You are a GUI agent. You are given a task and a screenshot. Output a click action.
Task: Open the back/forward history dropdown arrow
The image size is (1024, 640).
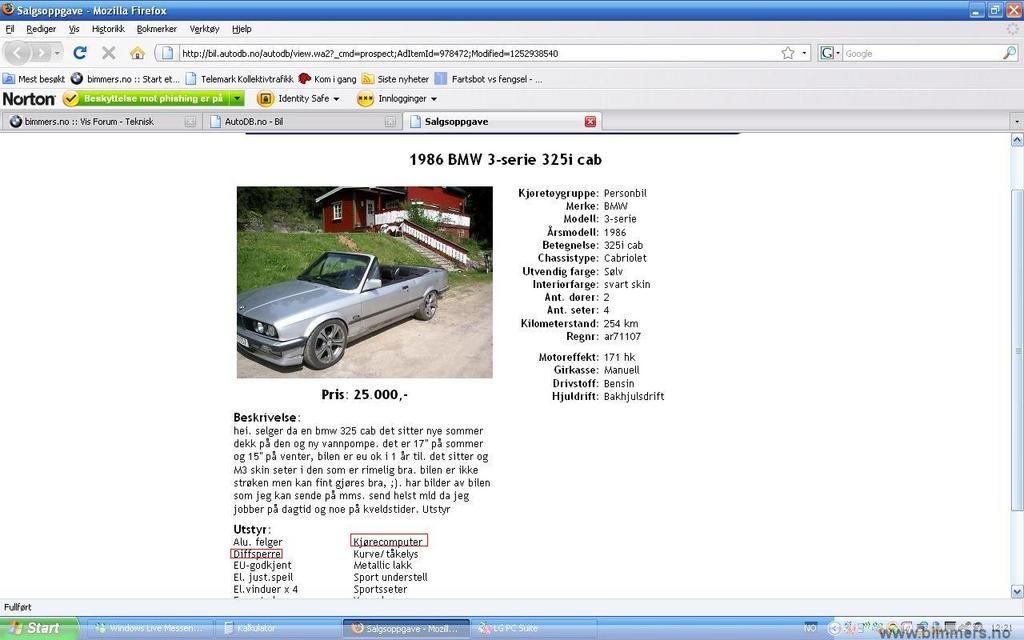[x=57, y=53]
